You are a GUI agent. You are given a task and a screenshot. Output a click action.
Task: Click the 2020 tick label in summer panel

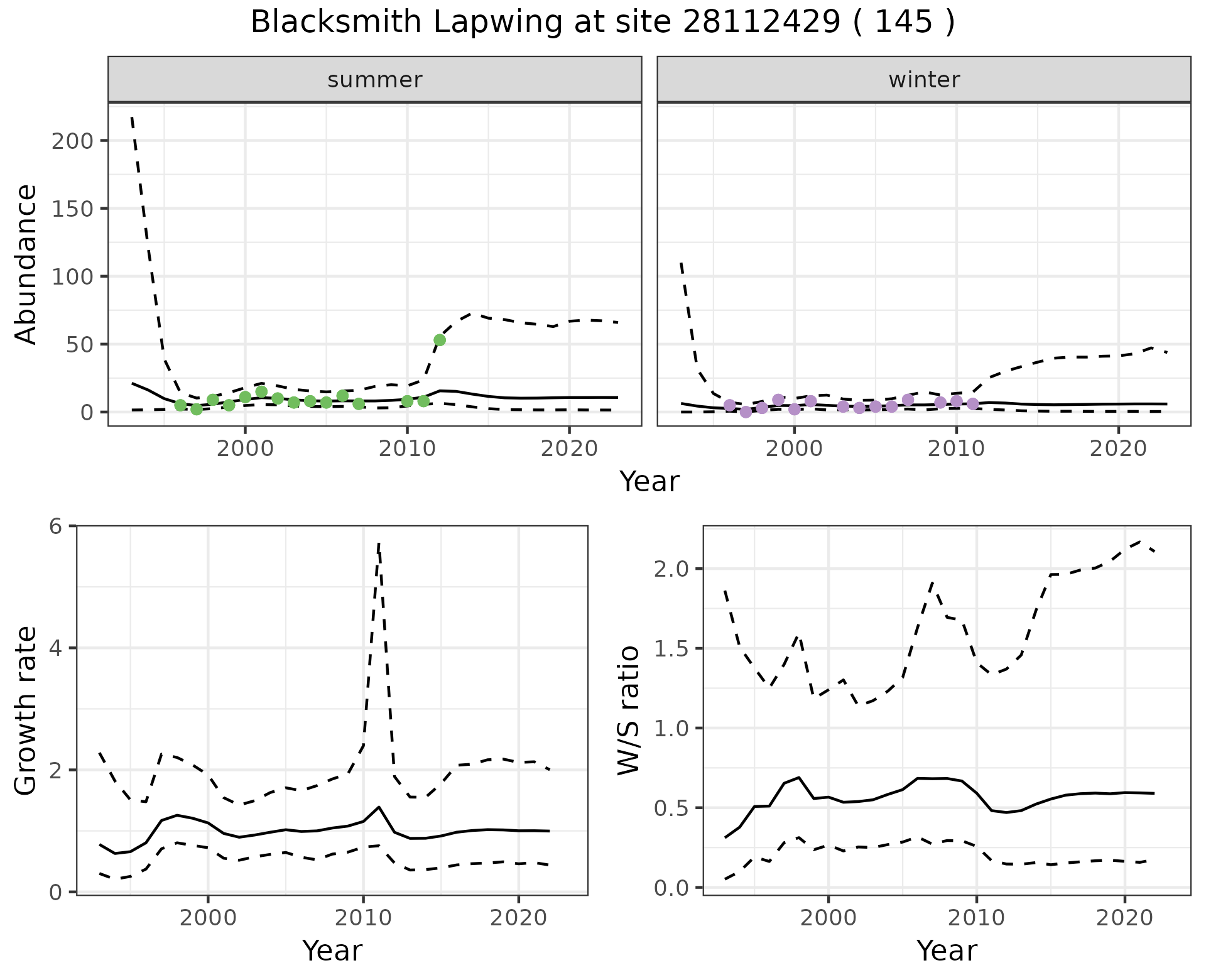569,449
